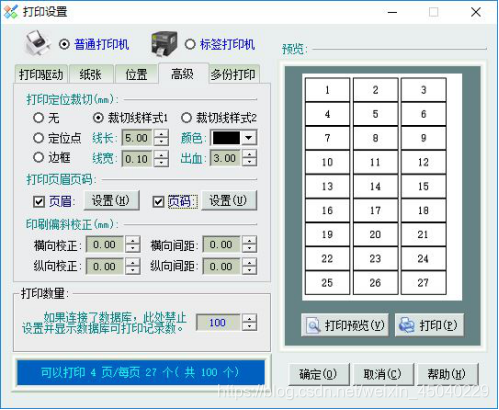Click the 取消(C) cancel button

383,374
